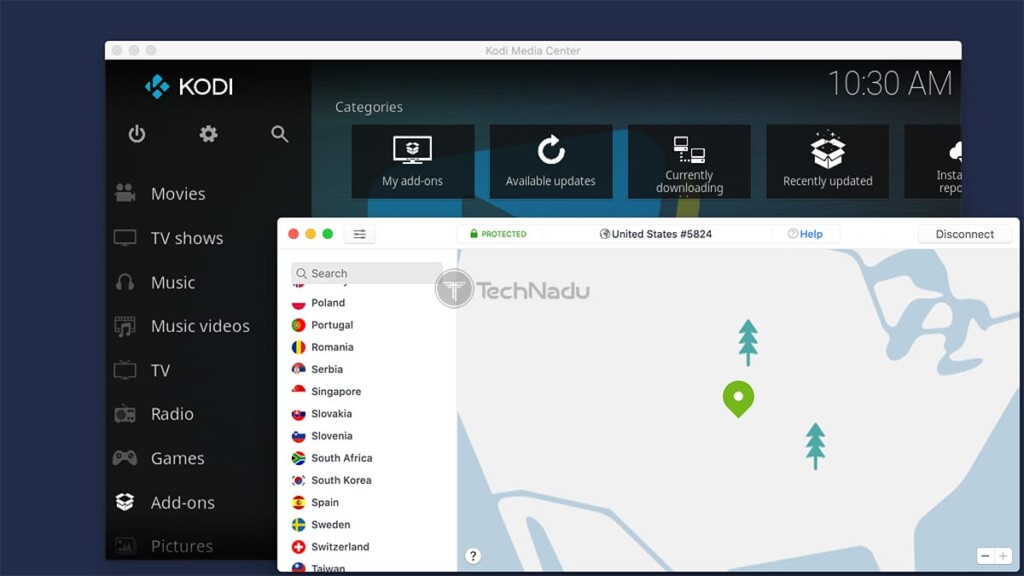The height and width of the screenshot is (576, 1024).
Task: Zoom in the map with plus button
Action: point(1002,556)
